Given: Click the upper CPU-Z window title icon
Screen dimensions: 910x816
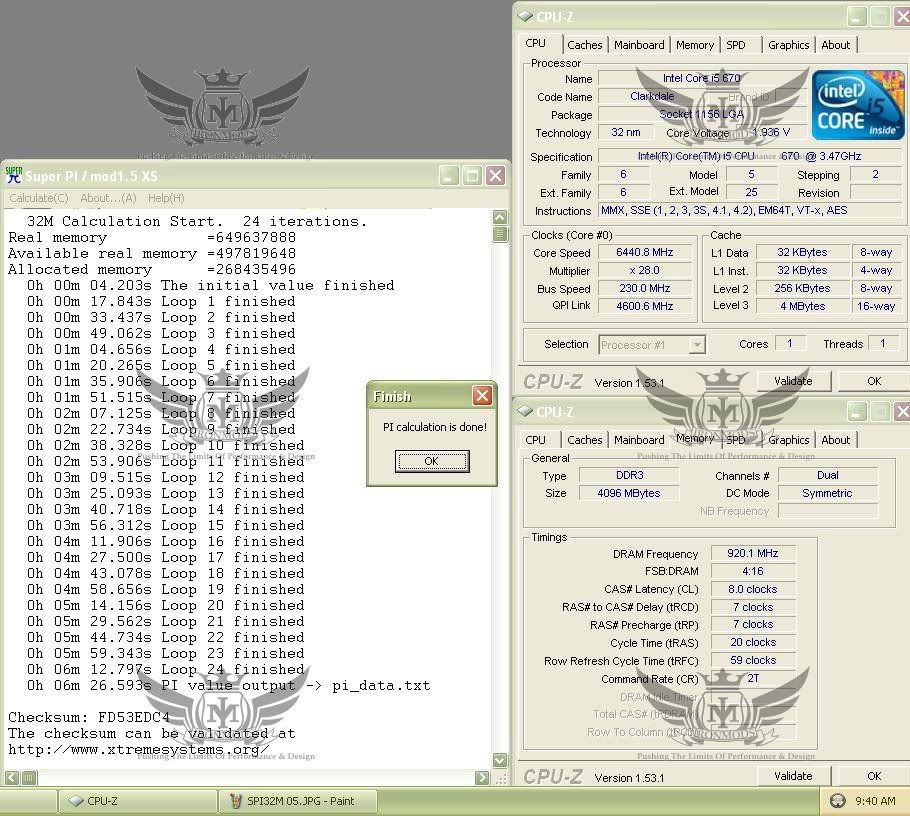Looking at the screenshot, I should (x=525, y=16).
